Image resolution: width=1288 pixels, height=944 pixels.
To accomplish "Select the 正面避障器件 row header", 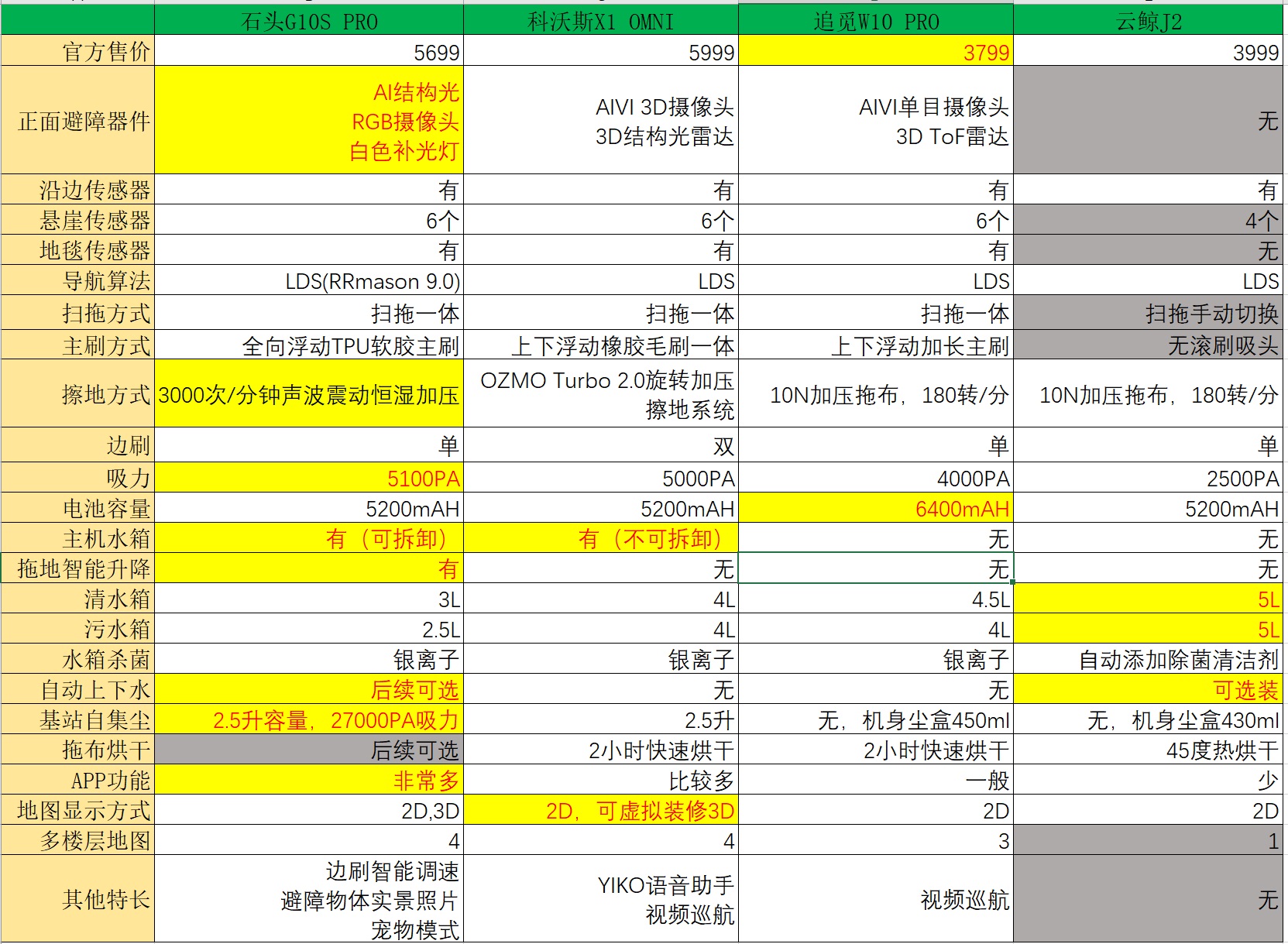I will click(77, 122).
